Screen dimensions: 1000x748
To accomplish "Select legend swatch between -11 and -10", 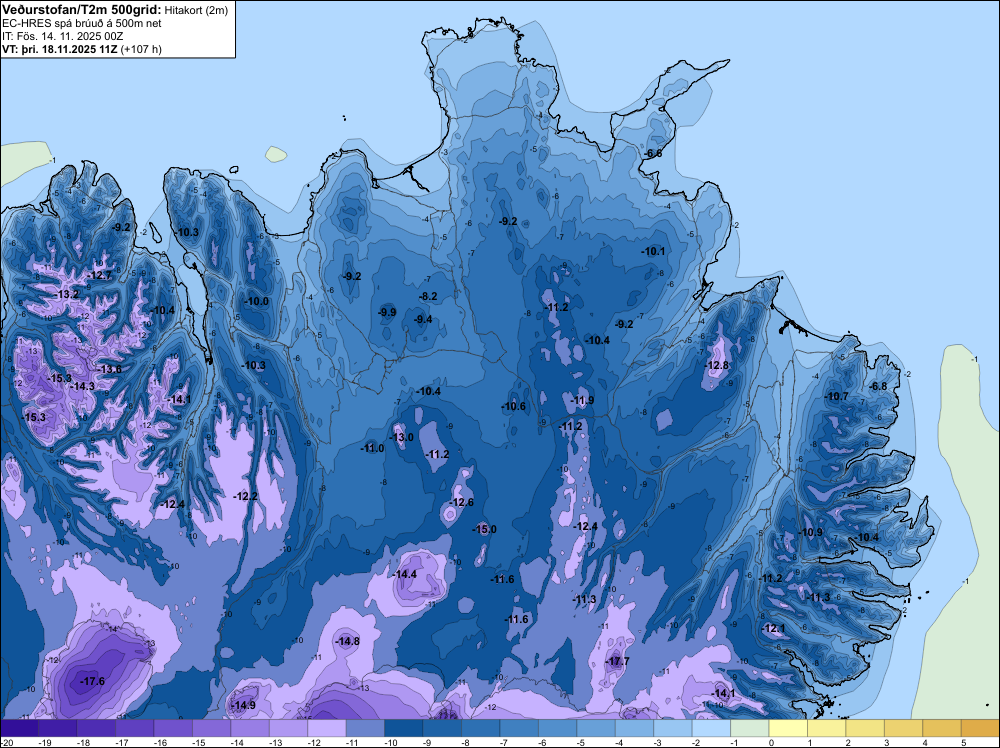I will pyautogui.click(x=365, y=729).
